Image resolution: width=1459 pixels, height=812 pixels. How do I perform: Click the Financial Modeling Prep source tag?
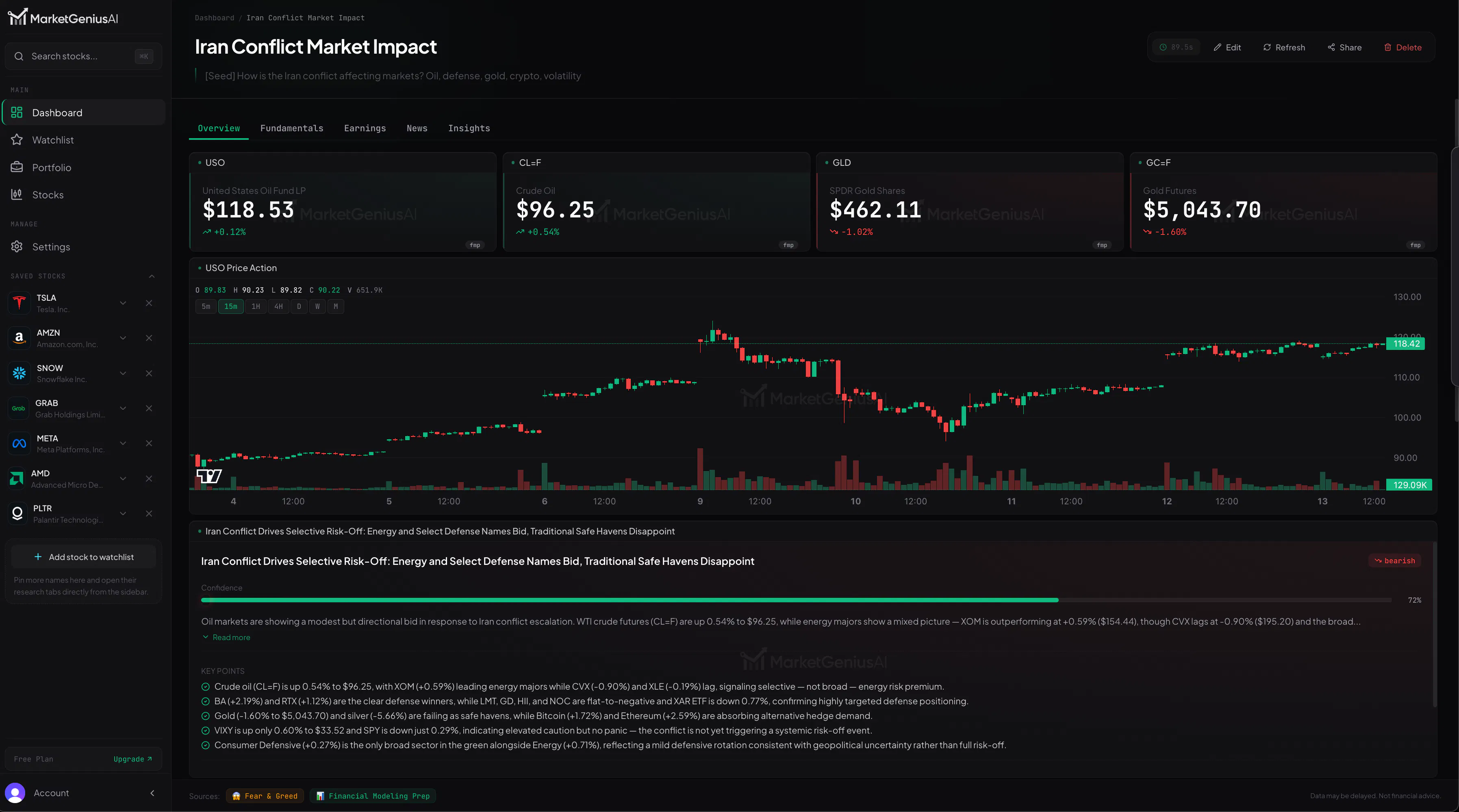point(373,796)
